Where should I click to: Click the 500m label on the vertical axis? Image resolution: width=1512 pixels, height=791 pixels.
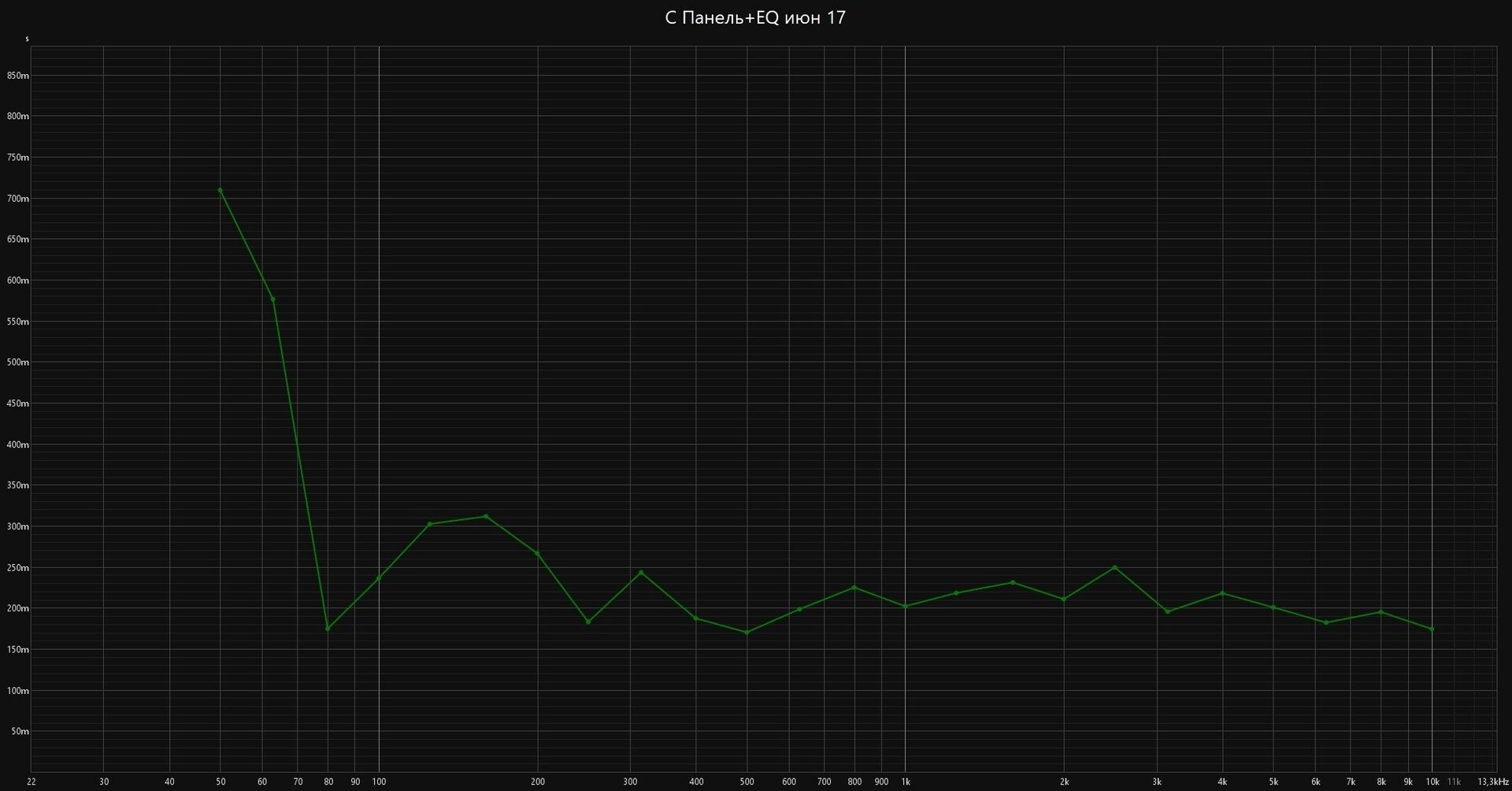coord(18,362)
